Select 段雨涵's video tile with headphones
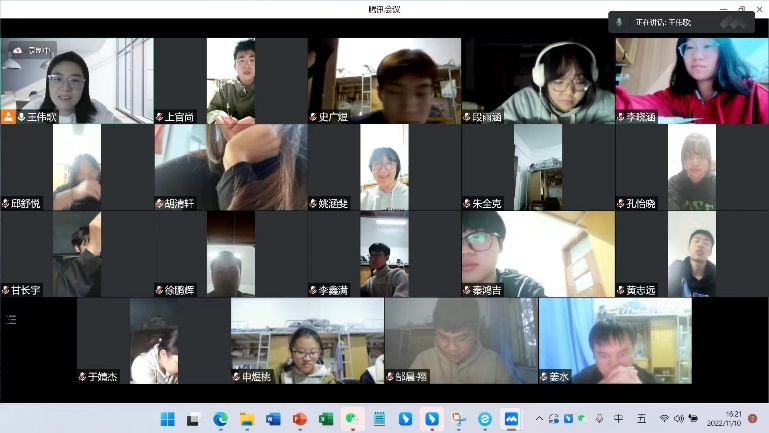The height and width of the screenshot is (433, 769). point(538,80)
